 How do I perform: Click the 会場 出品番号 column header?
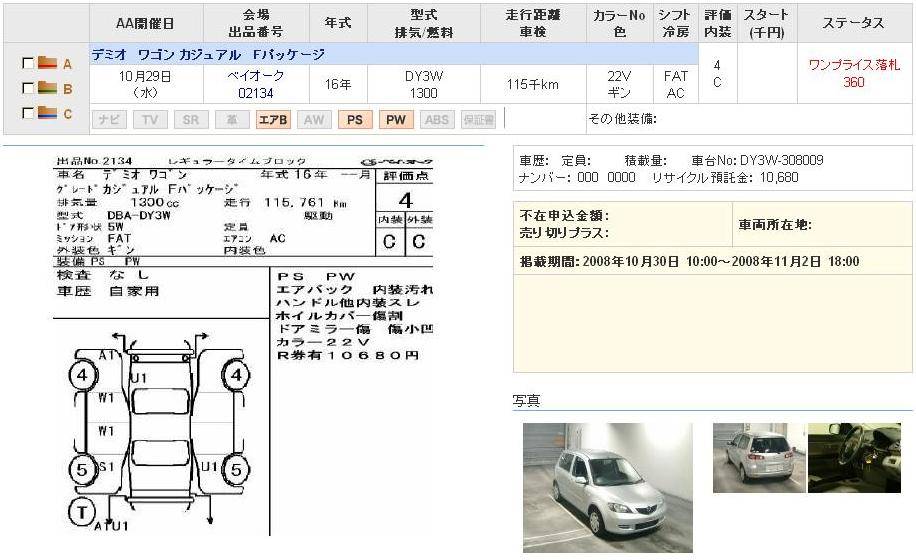pyautogui.click(x=256, y=23)
